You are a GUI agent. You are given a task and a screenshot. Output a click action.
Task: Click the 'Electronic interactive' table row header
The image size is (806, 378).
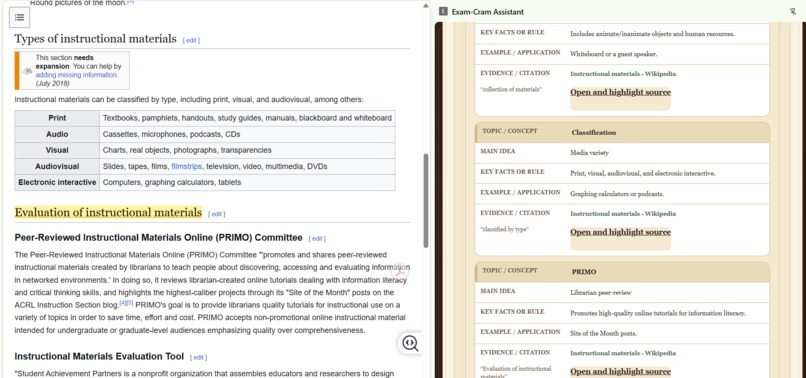[57, 183]
